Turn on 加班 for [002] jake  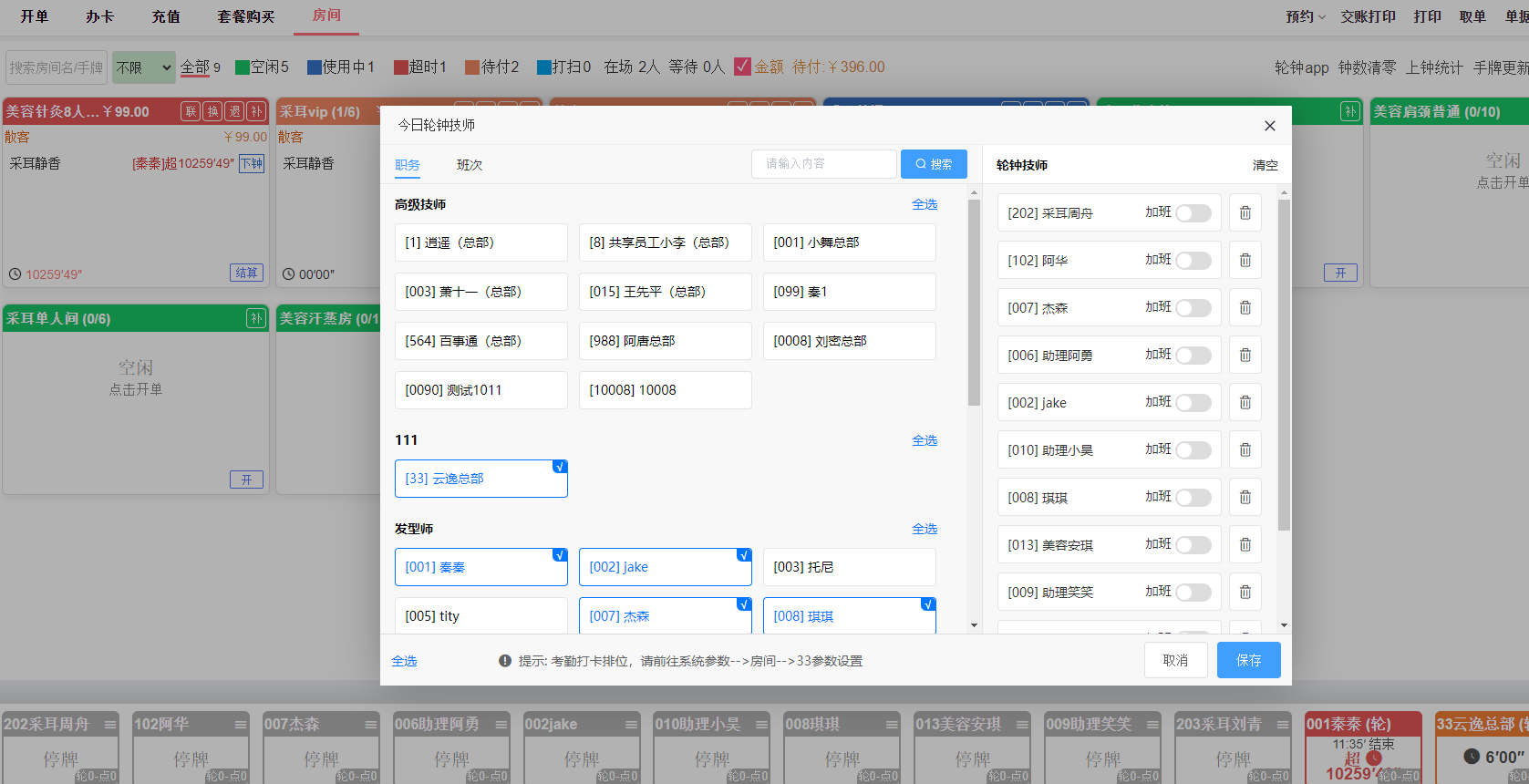[x=1193, y=403]
